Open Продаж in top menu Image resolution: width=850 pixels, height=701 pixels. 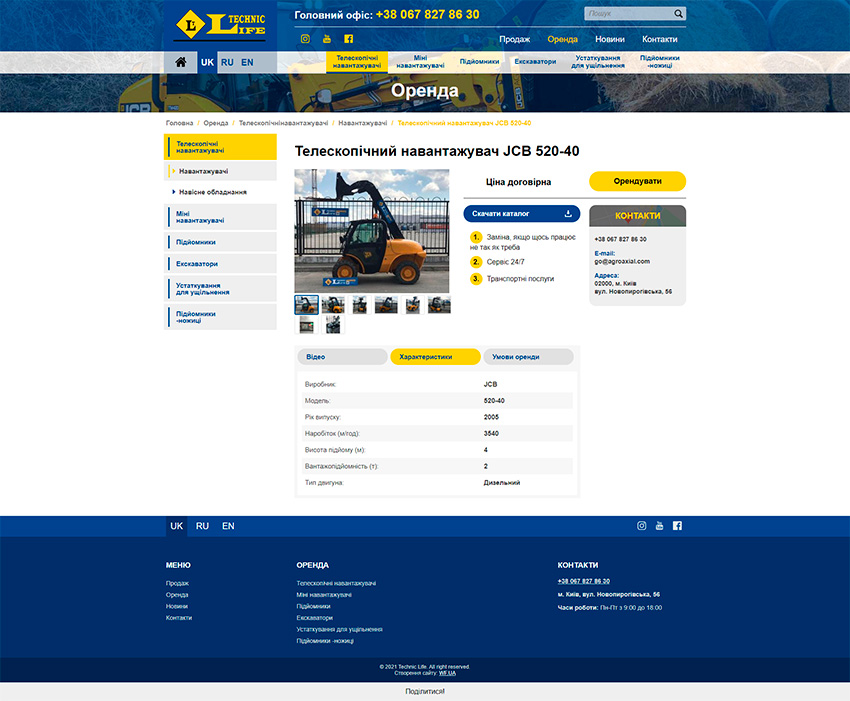point(514,39)
